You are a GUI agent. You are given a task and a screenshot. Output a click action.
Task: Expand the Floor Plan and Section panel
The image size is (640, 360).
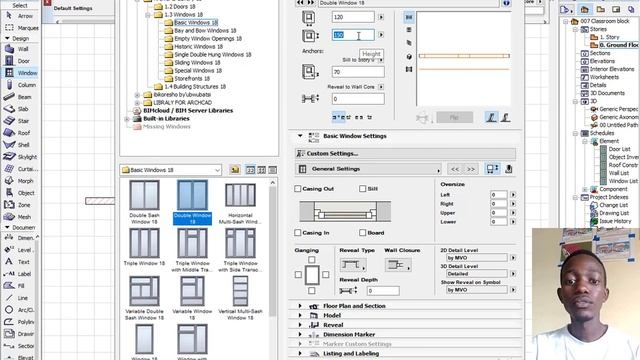coord(300,306)
